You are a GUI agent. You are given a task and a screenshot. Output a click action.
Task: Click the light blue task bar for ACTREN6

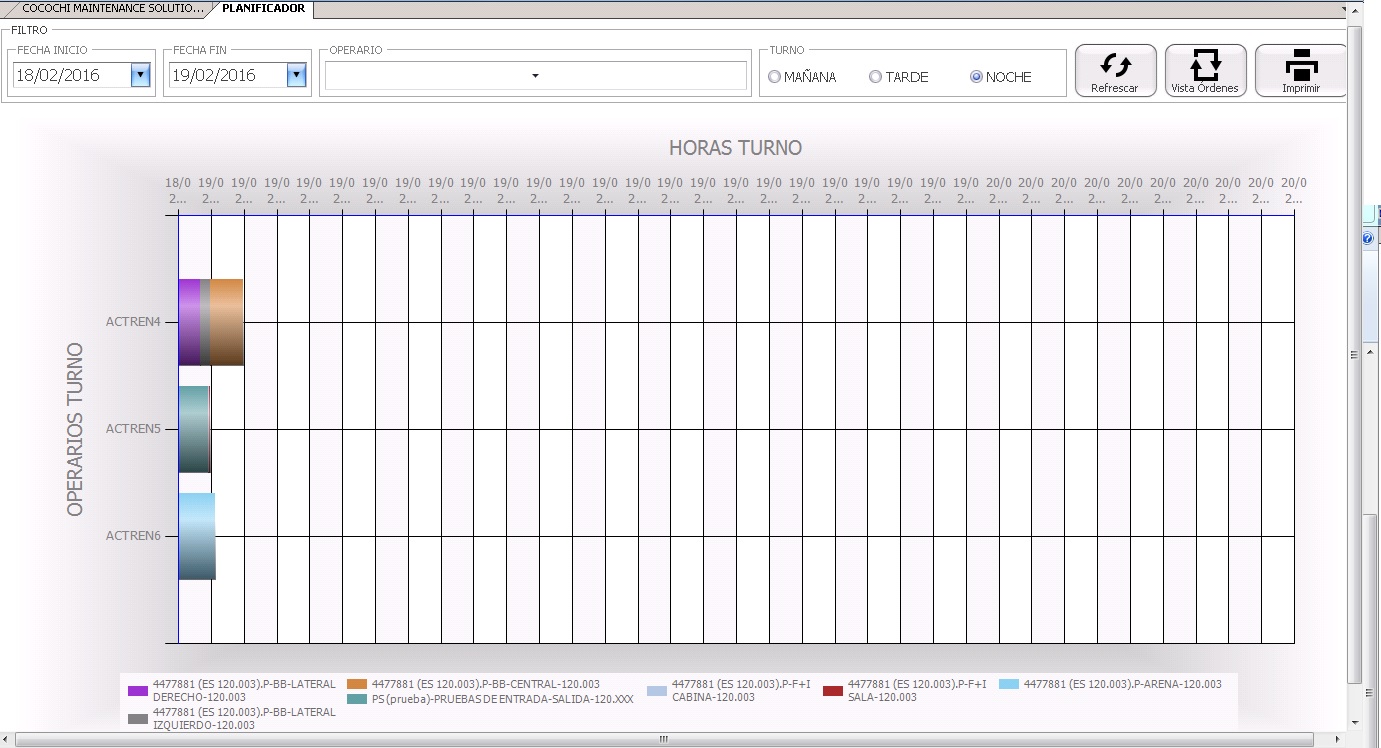tap(197, 536)
